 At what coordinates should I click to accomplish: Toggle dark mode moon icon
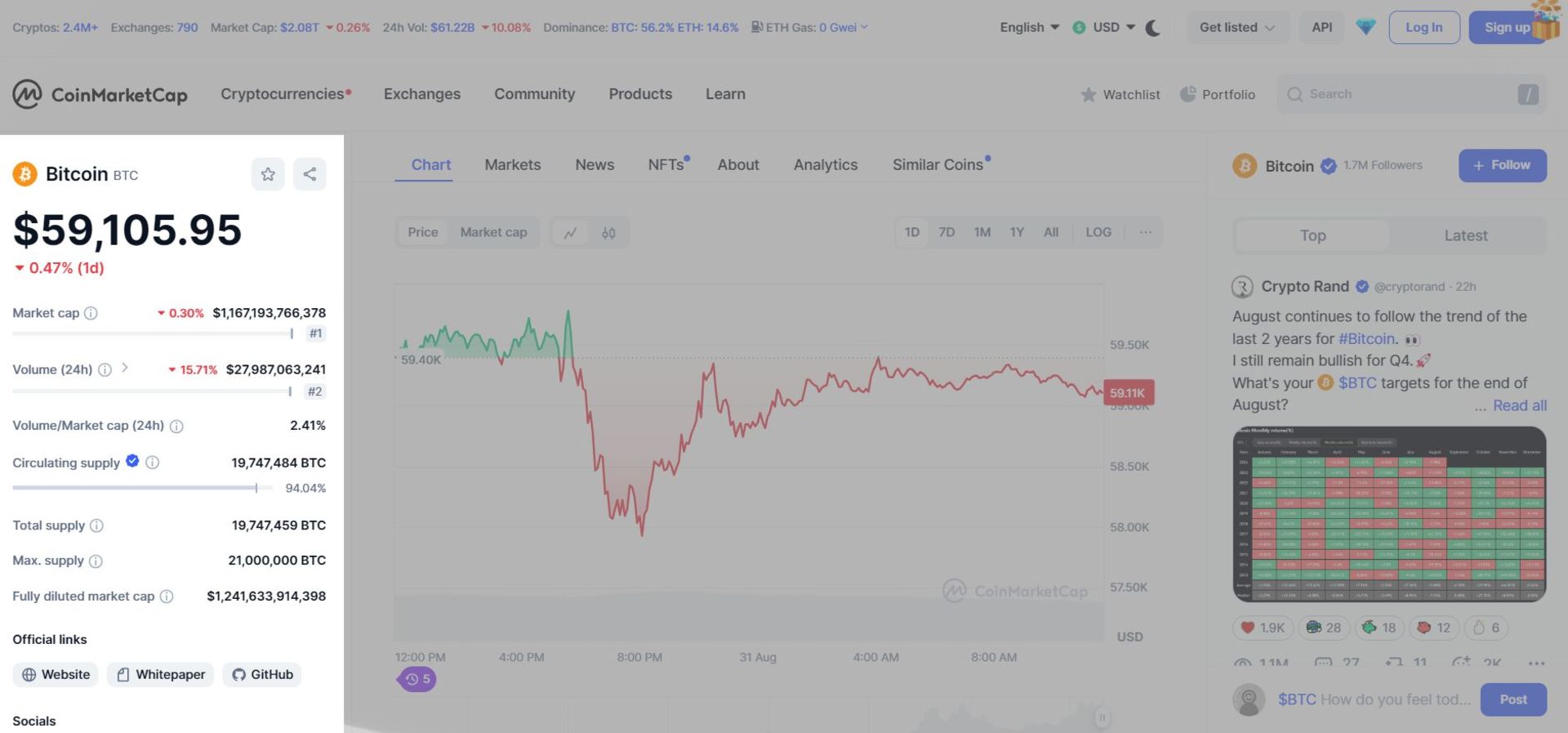[1153, 28]
